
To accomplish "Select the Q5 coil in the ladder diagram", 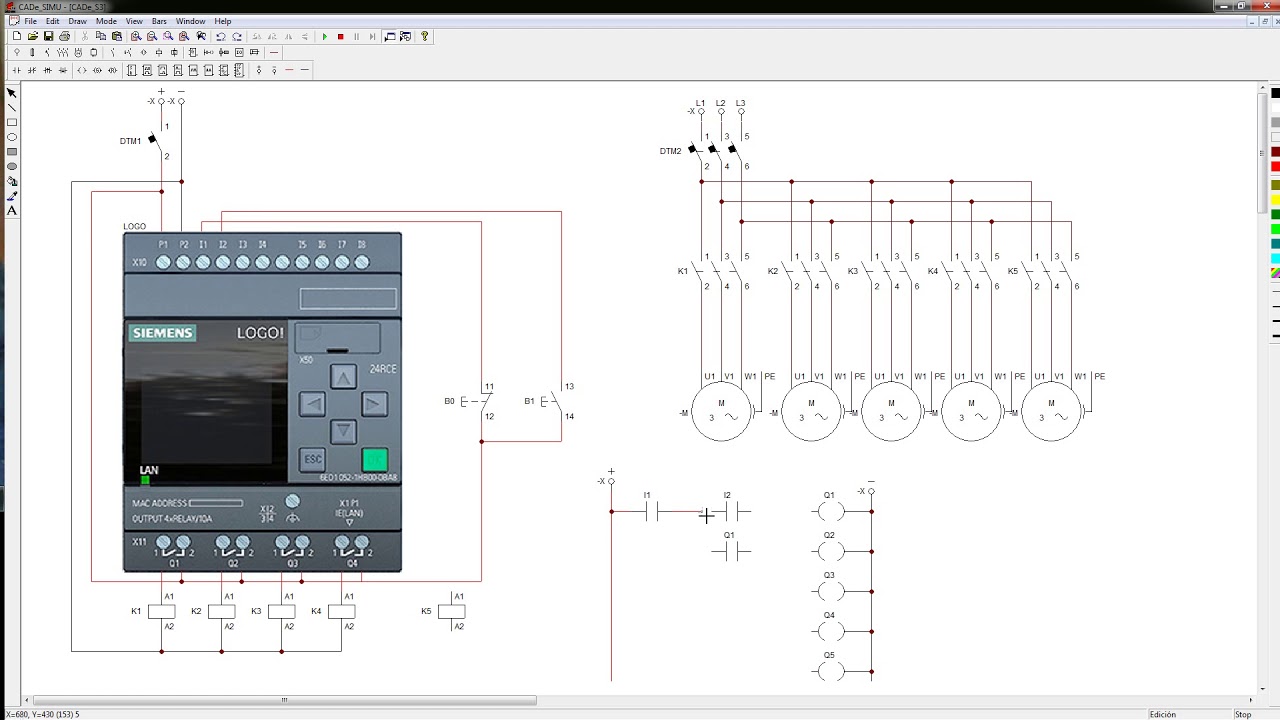I will tap(831, 671).
